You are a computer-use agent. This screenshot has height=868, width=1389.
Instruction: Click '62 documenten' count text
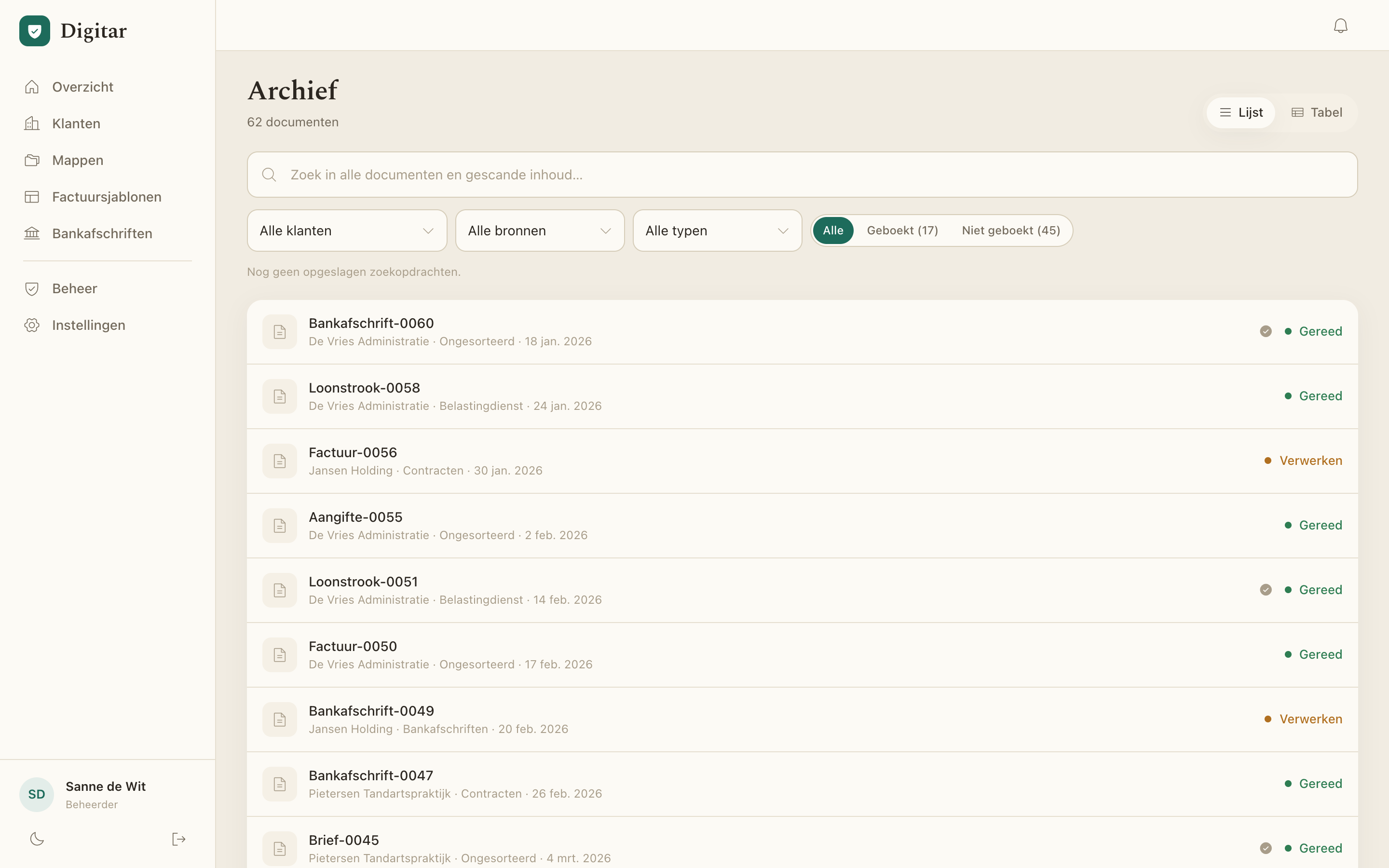point(293,122)
